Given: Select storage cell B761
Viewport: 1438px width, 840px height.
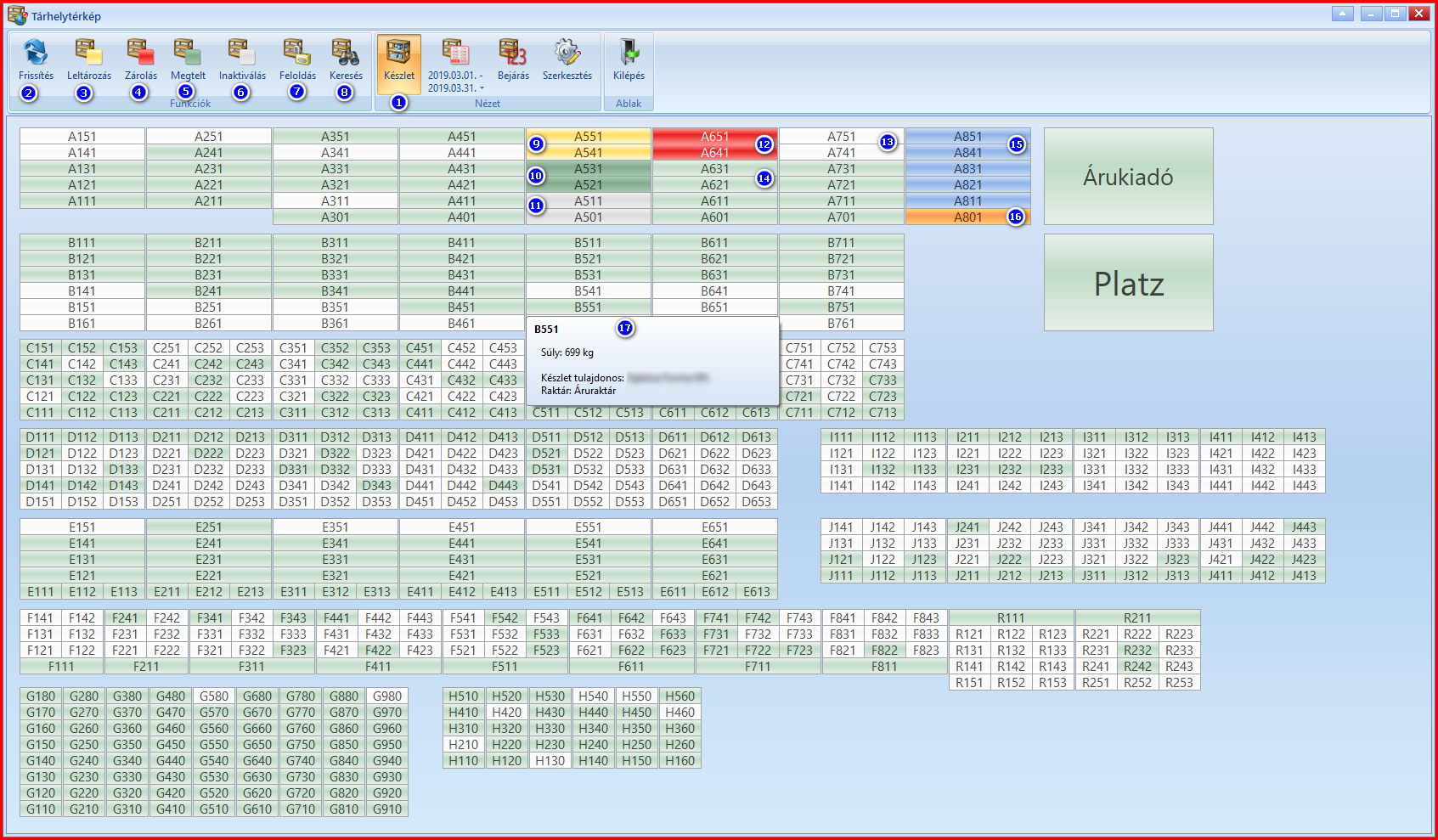Looking at the screenshot, I should click(841, 324).
